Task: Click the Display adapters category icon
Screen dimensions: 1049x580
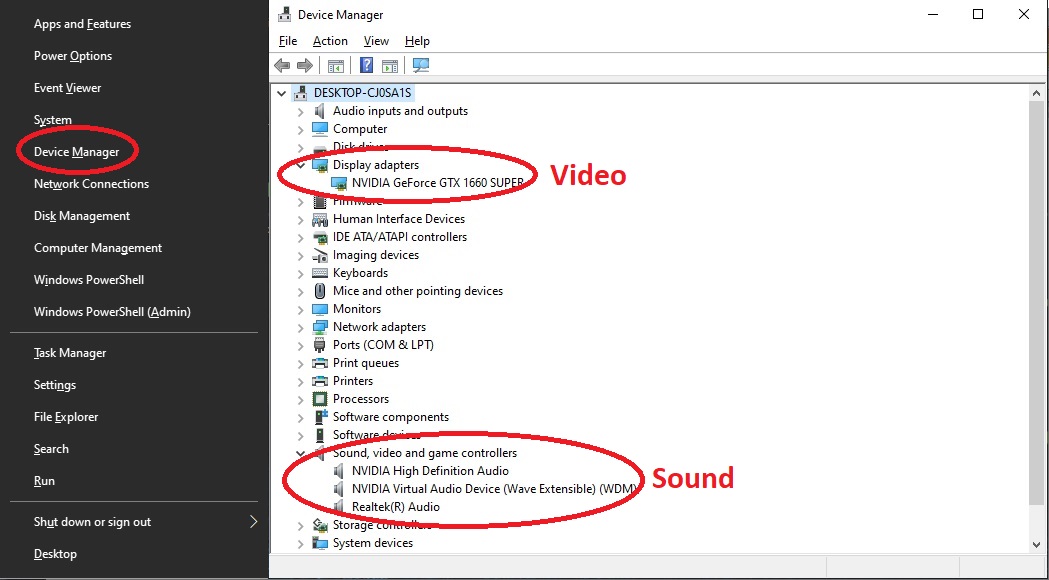Action: (320, 165)
